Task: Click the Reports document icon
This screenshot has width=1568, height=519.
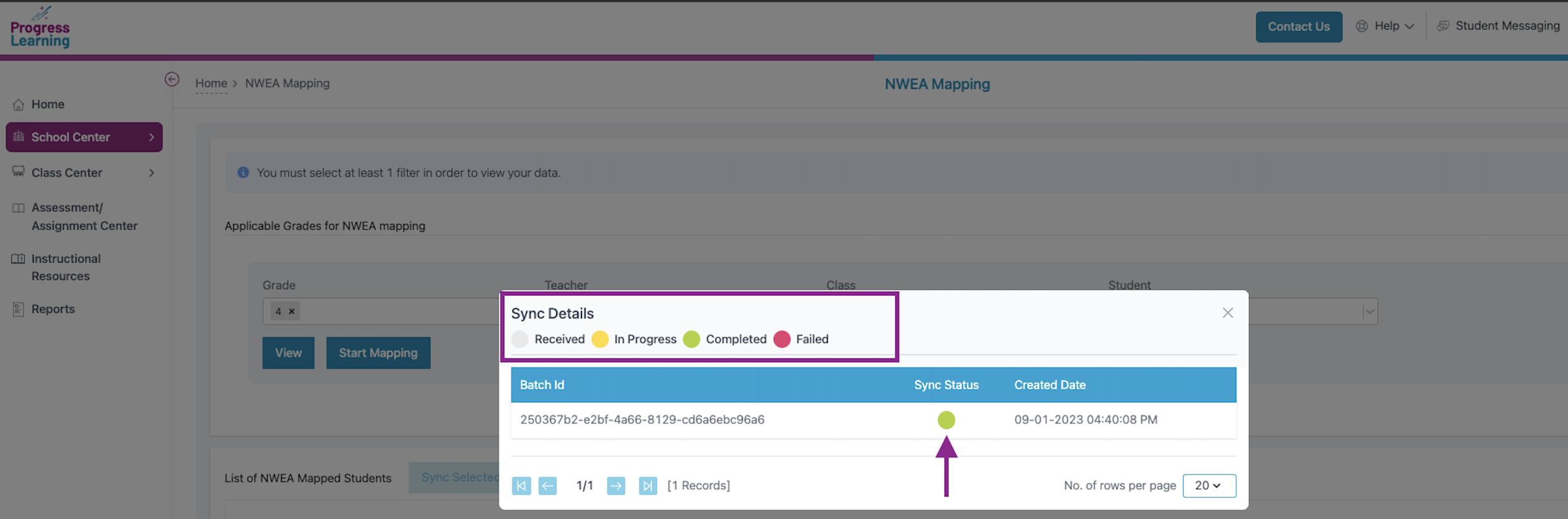Action: pyautogui.click(x=18, y=309)
